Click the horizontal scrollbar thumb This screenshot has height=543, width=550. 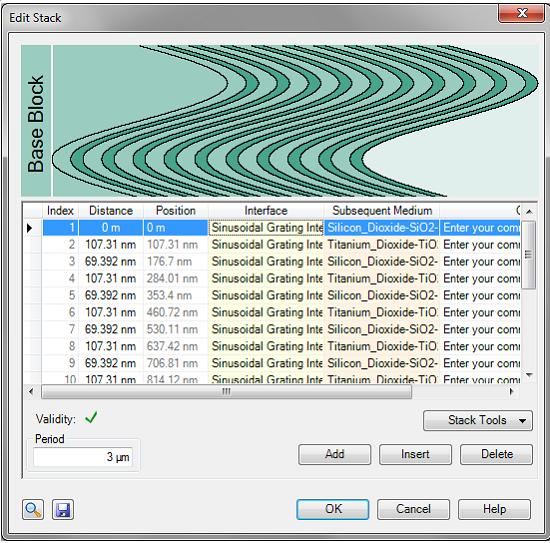click(x=227, y=391)
